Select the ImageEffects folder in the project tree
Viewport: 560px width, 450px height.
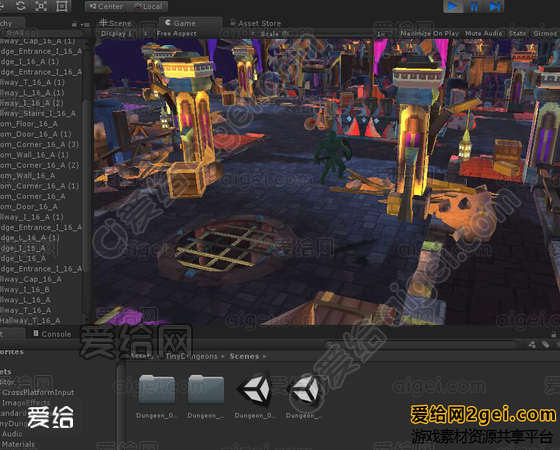tap(26, 402)
